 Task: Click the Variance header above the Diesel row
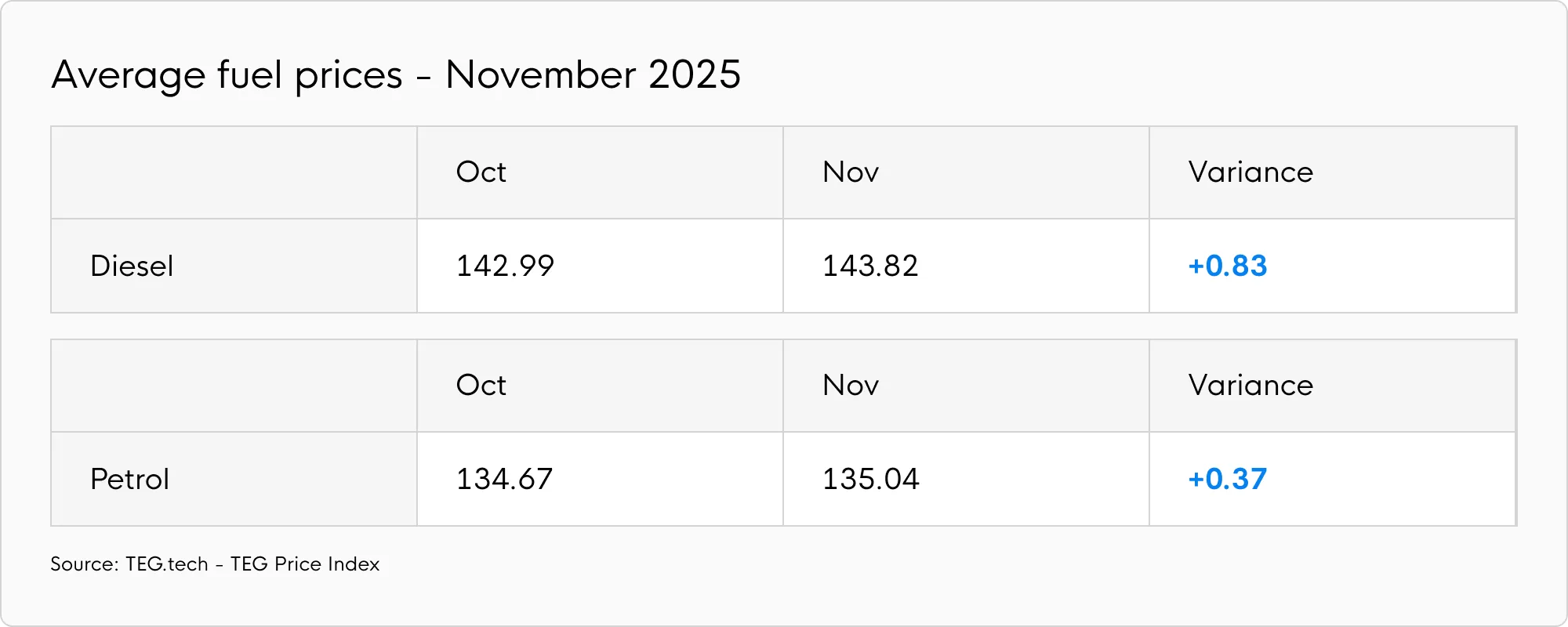pyautogui.click(x=1250, y=172)
